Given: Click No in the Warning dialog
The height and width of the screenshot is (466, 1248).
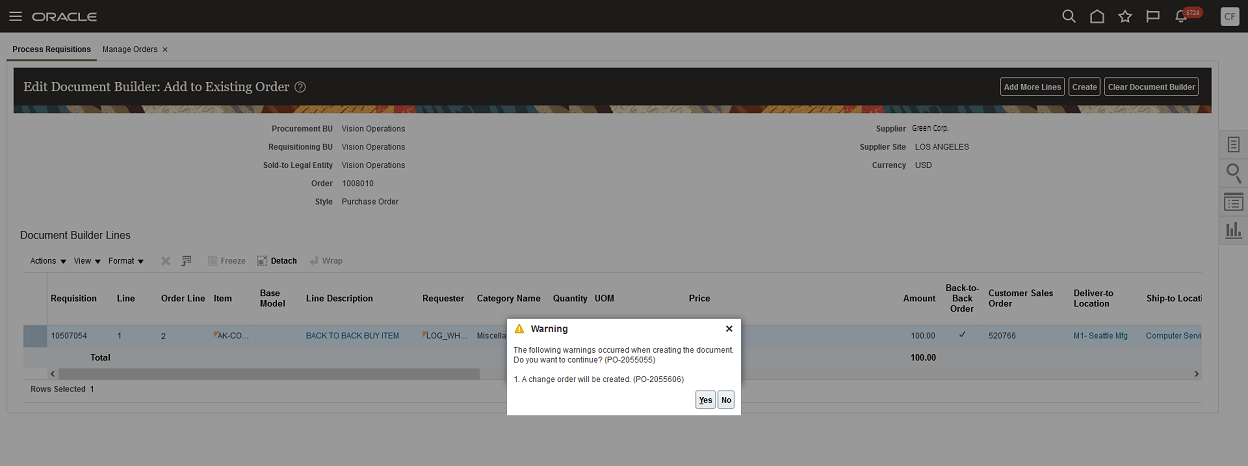Looking at the screenshot, I should (726, 400).
